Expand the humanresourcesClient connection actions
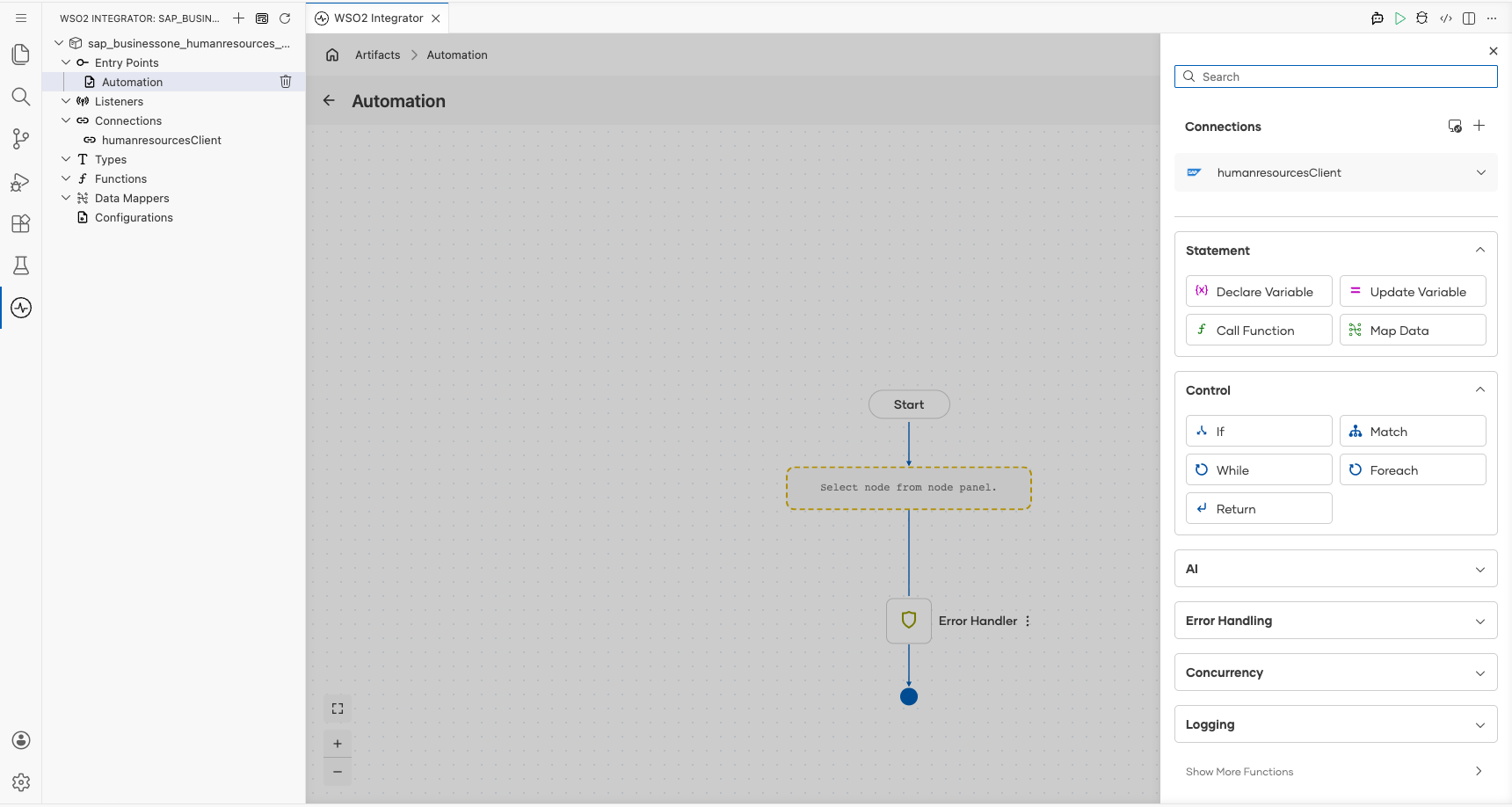Image resolution: width=1512 pixels, height=807 pixels. pos(1481,172)
